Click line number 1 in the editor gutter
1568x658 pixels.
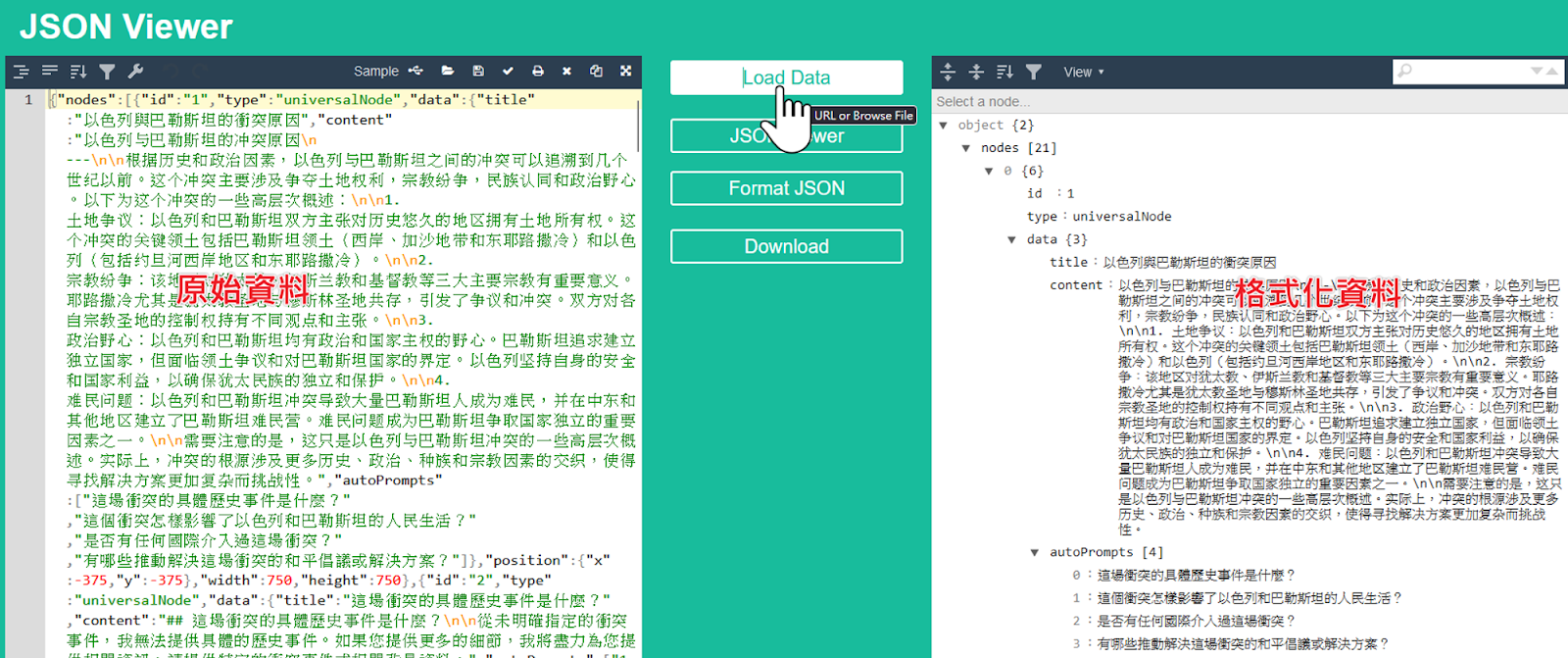coord(27,99)
